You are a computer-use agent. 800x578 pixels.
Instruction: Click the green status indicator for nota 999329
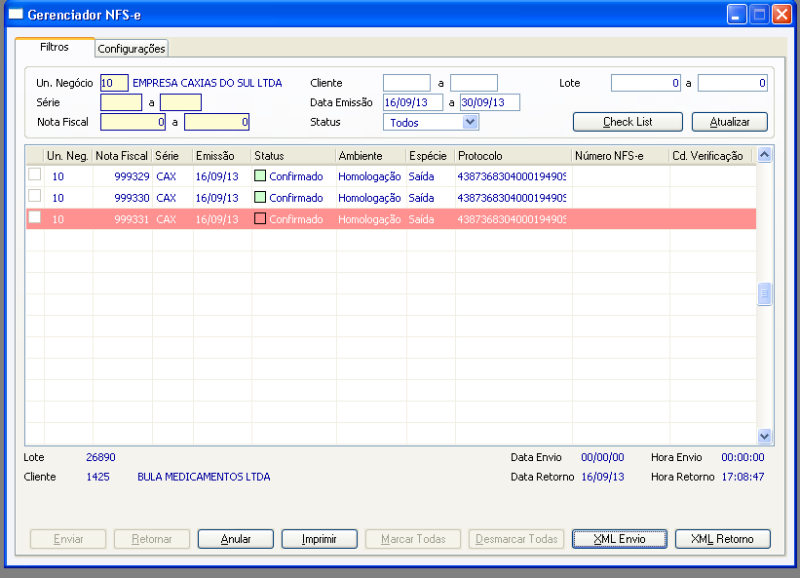pos(260,176)
